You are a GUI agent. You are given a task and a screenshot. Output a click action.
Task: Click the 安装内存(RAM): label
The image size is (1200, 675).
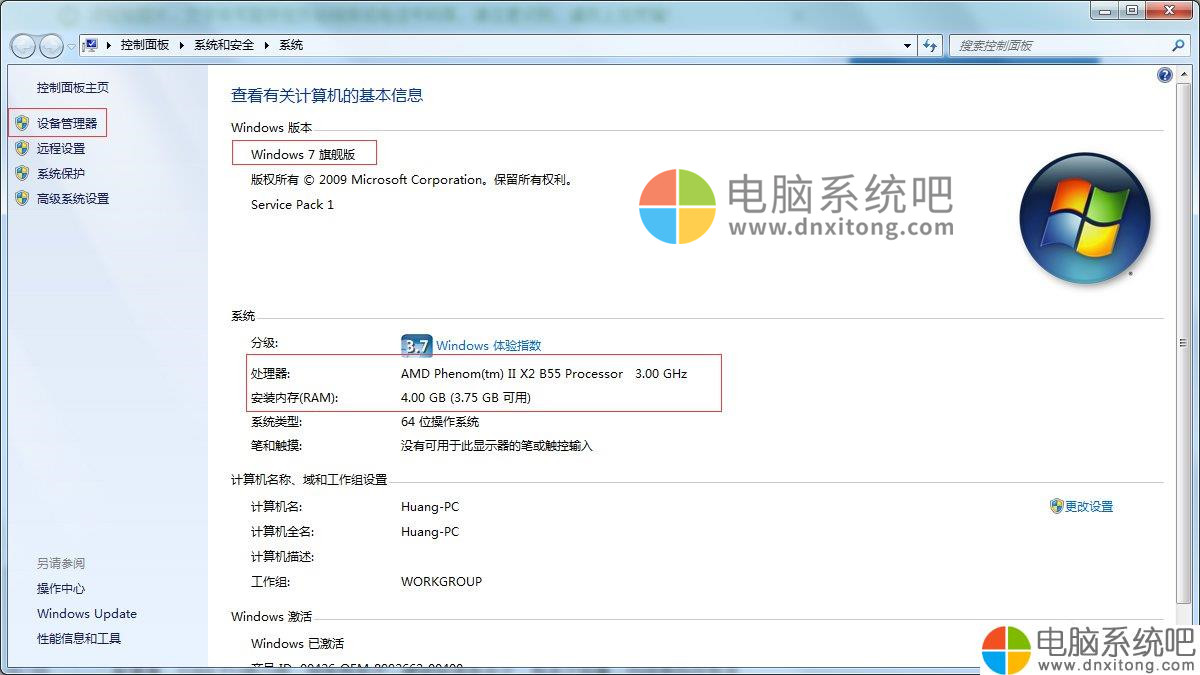294,397
